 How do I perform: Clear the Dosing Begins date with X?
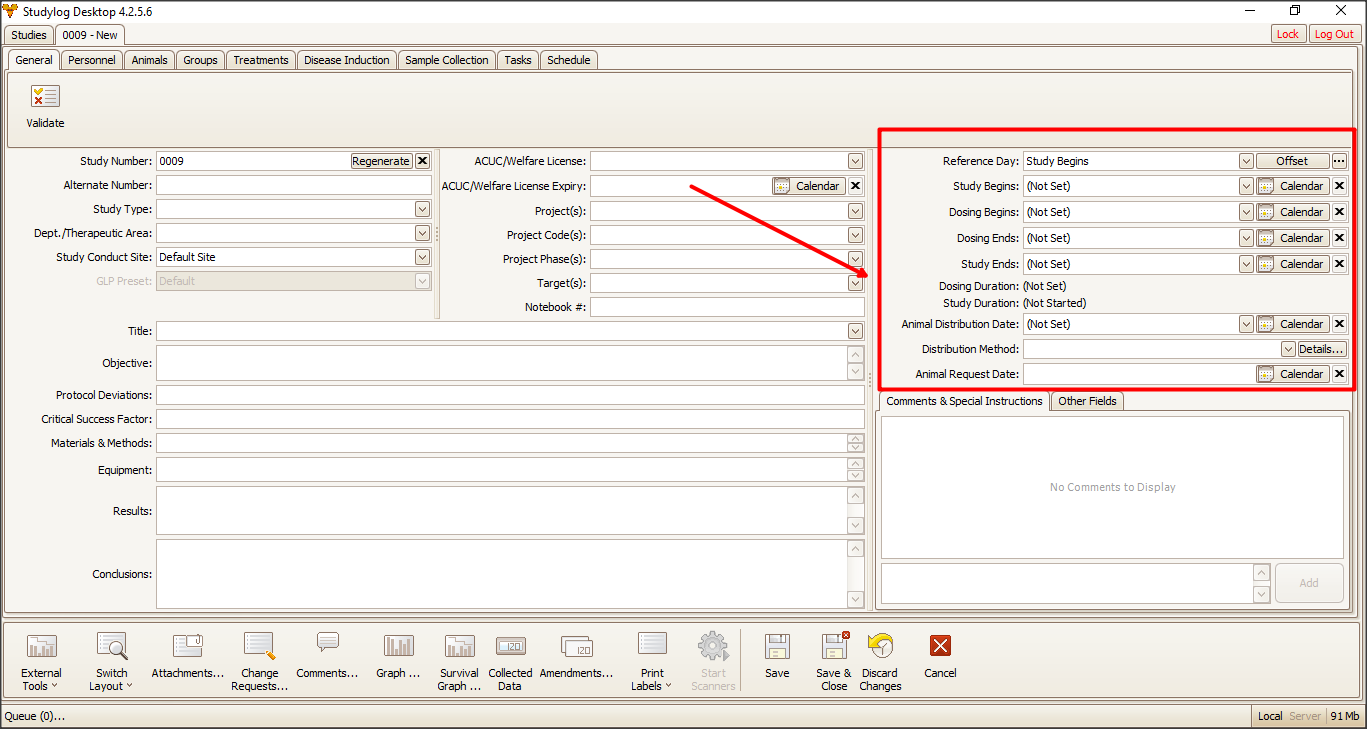click(1340, 212)
